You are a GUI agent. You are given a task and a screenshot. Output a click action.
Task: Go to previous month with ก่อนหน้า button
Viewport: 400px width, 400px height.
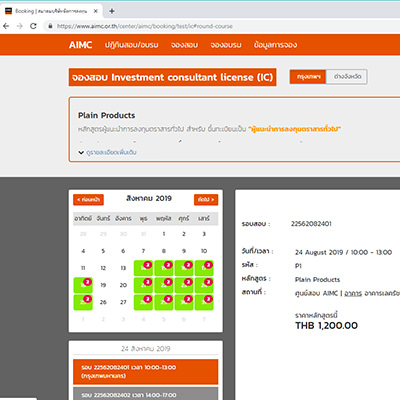[88, 200]
